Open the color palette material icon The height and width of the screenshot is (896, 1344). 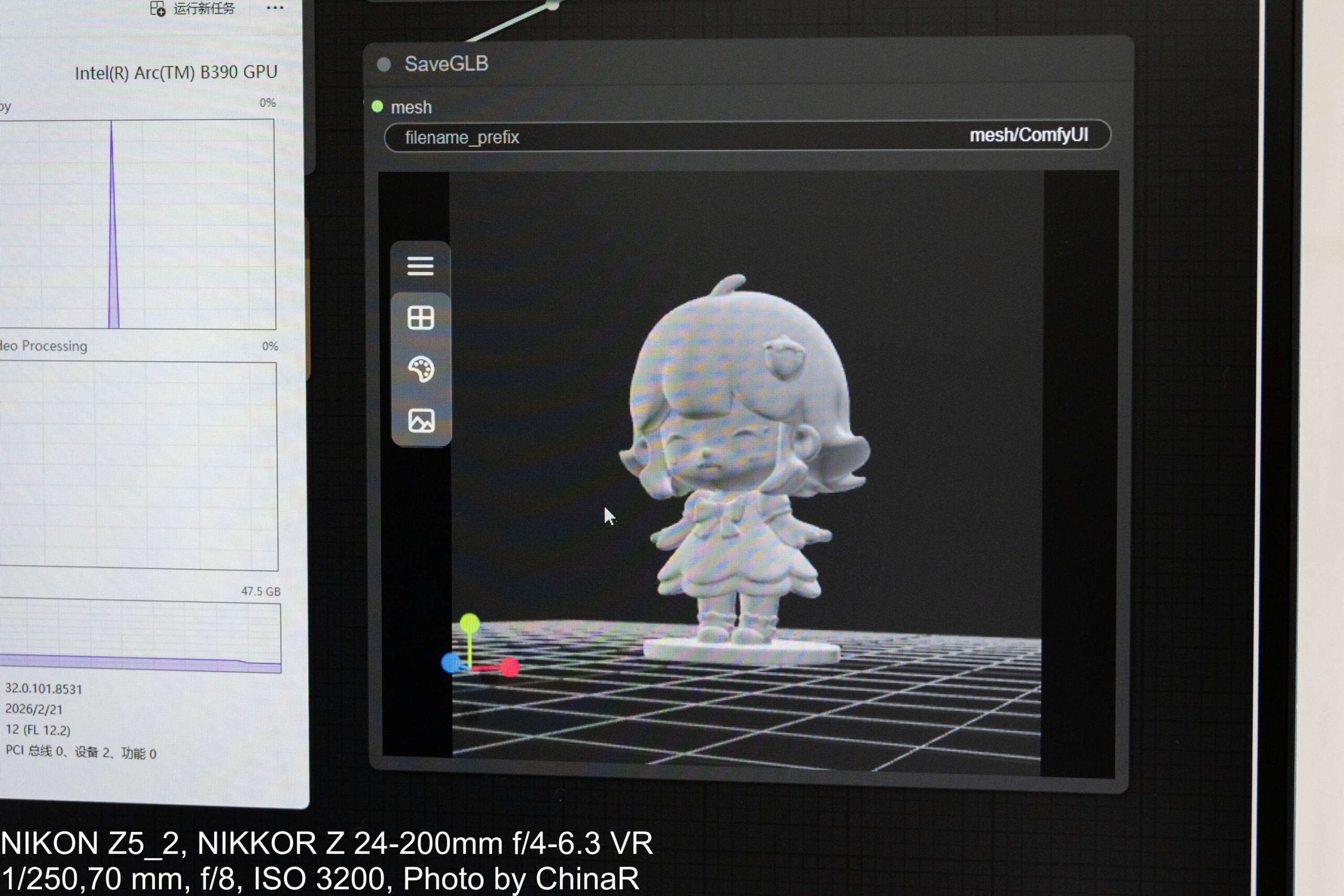coord(421,369)
